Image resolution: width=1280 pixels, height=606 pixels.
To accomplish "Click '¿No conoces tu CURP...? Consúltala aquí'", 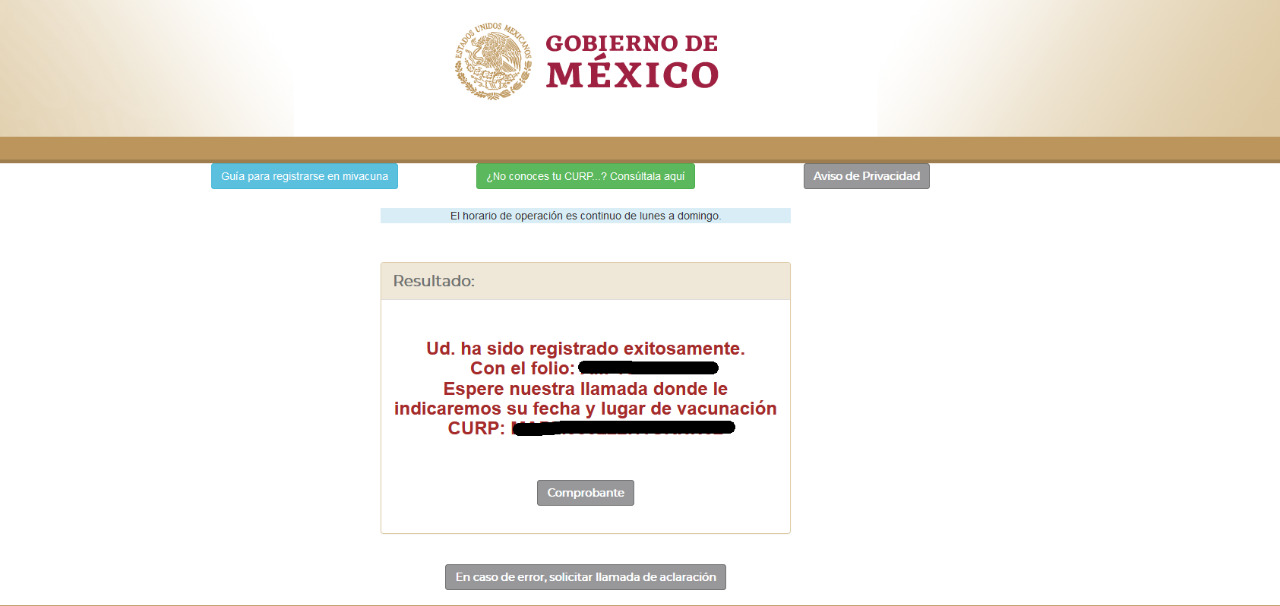I will pos(585,175).
